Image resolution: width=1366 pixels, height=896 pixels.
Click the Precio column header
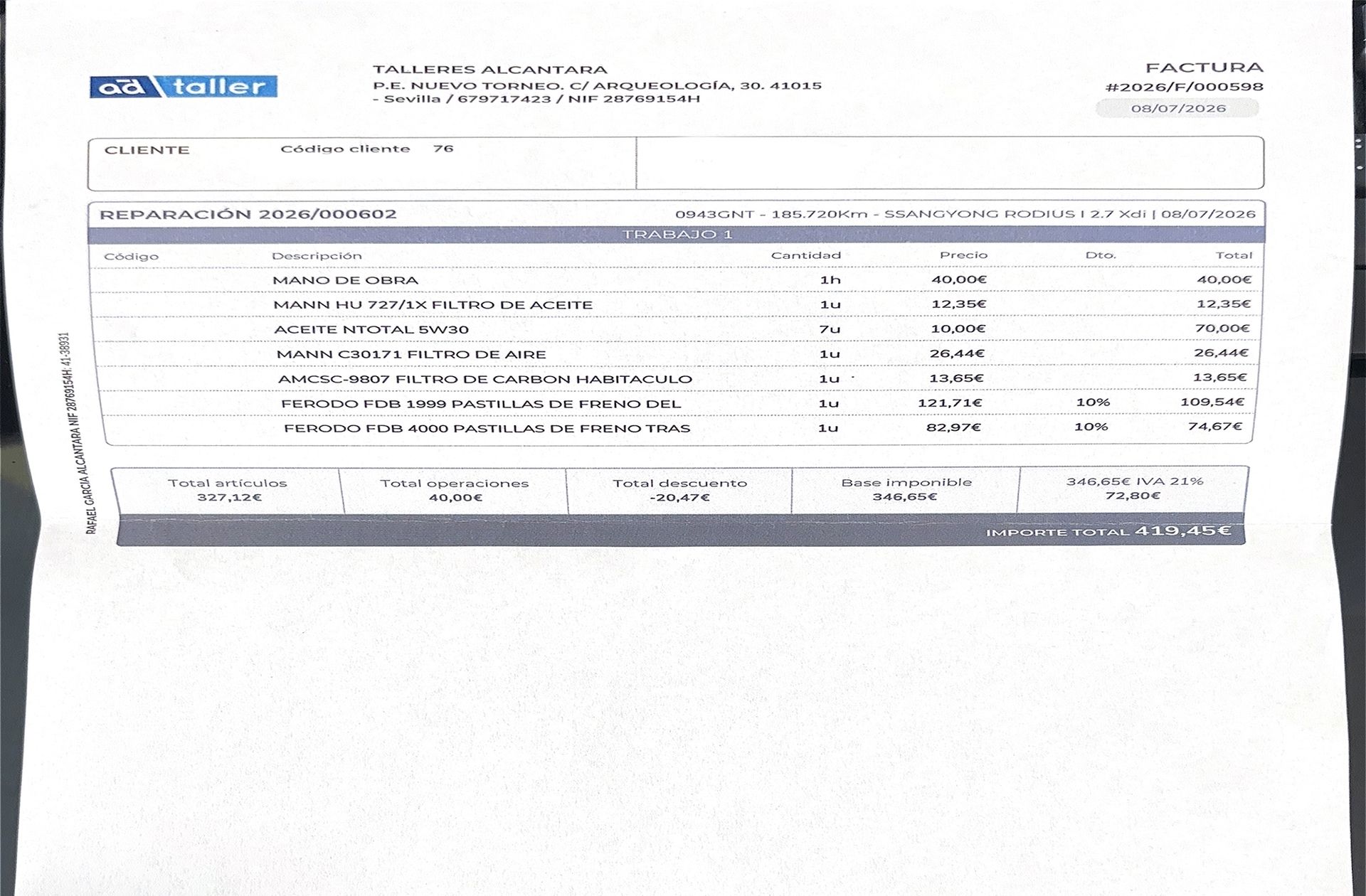coord(963,255)
